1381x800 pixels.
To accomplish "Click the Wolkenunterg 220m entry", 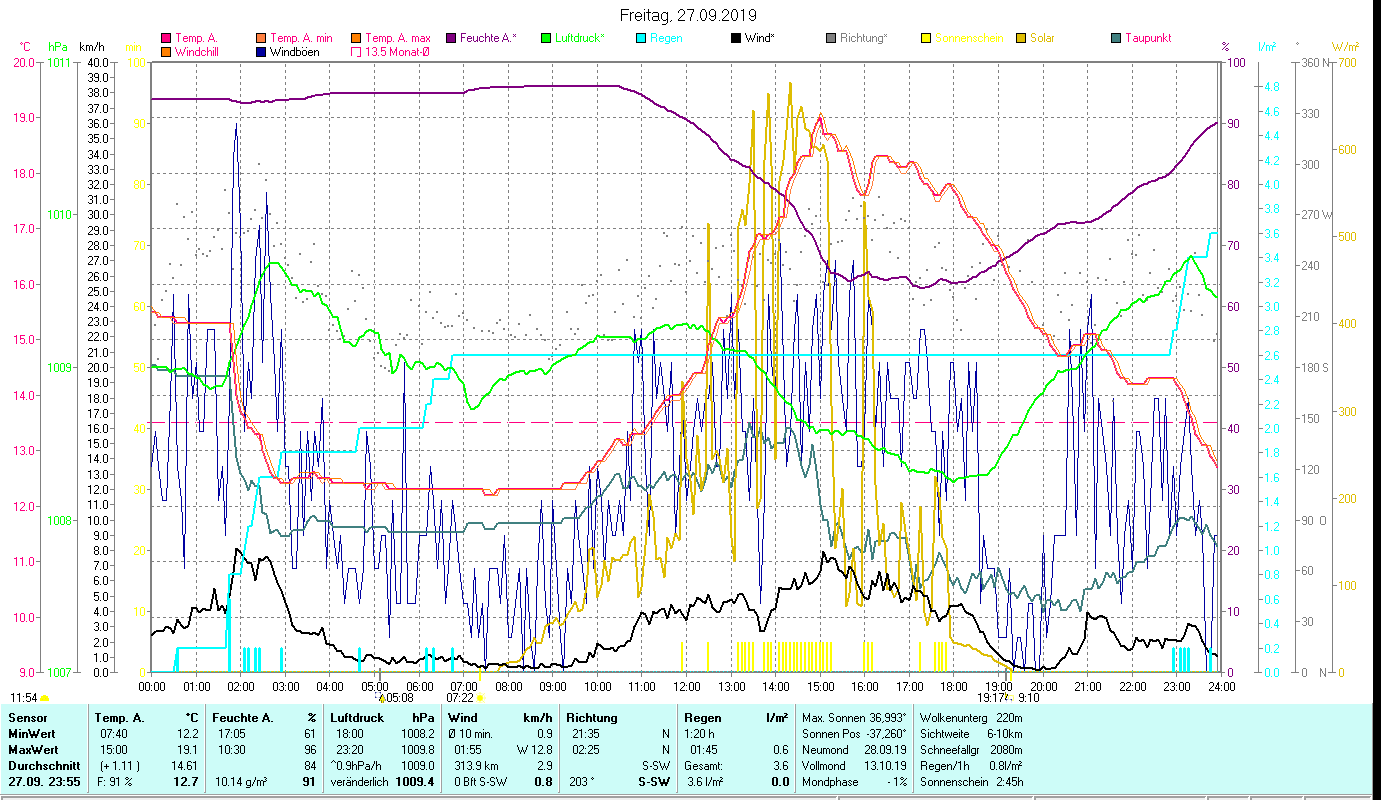I will coord(970,718).
